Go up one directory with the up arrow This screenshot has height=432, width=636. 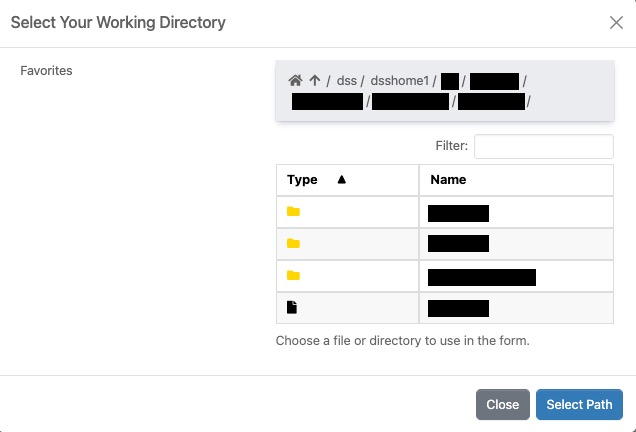[x=314, y=80]
